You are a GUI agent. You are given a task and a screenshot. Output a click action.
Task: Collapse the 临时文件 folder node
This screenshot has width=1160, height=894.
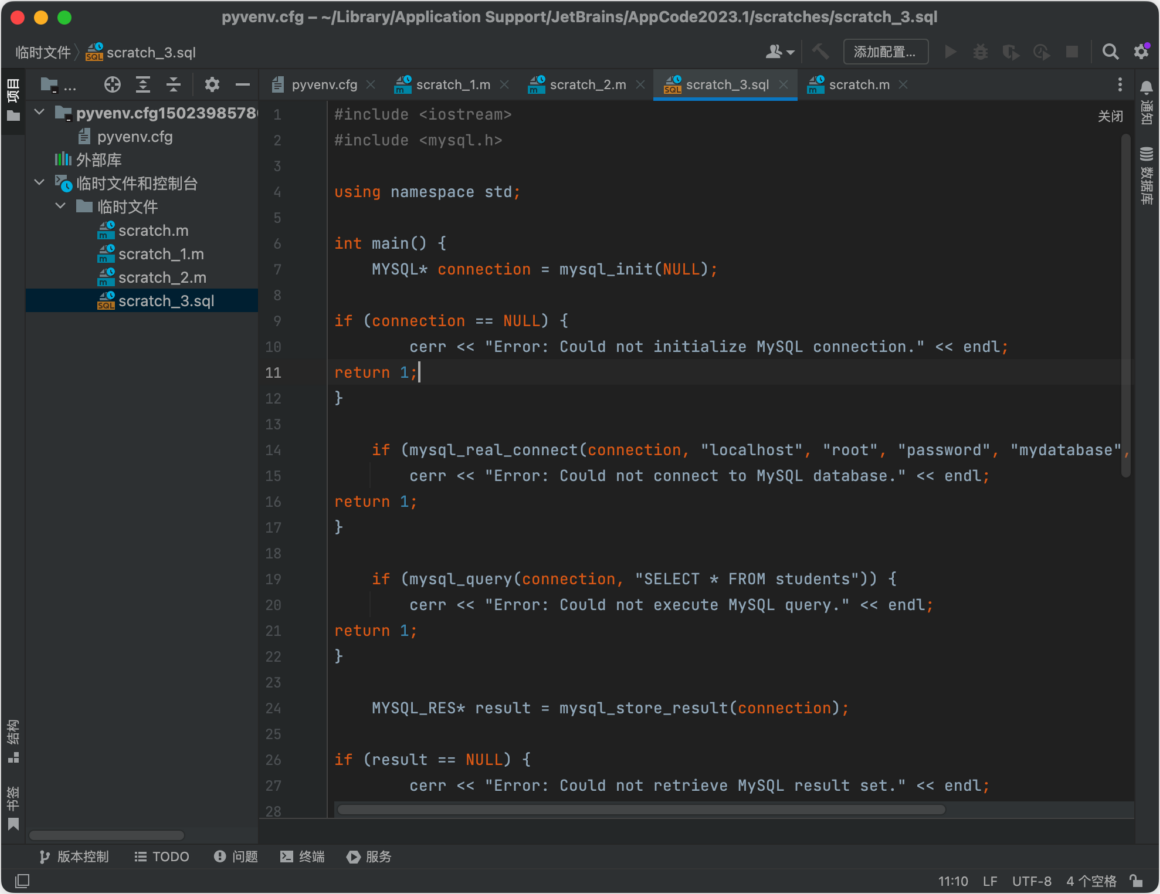[x=61, y=206]
